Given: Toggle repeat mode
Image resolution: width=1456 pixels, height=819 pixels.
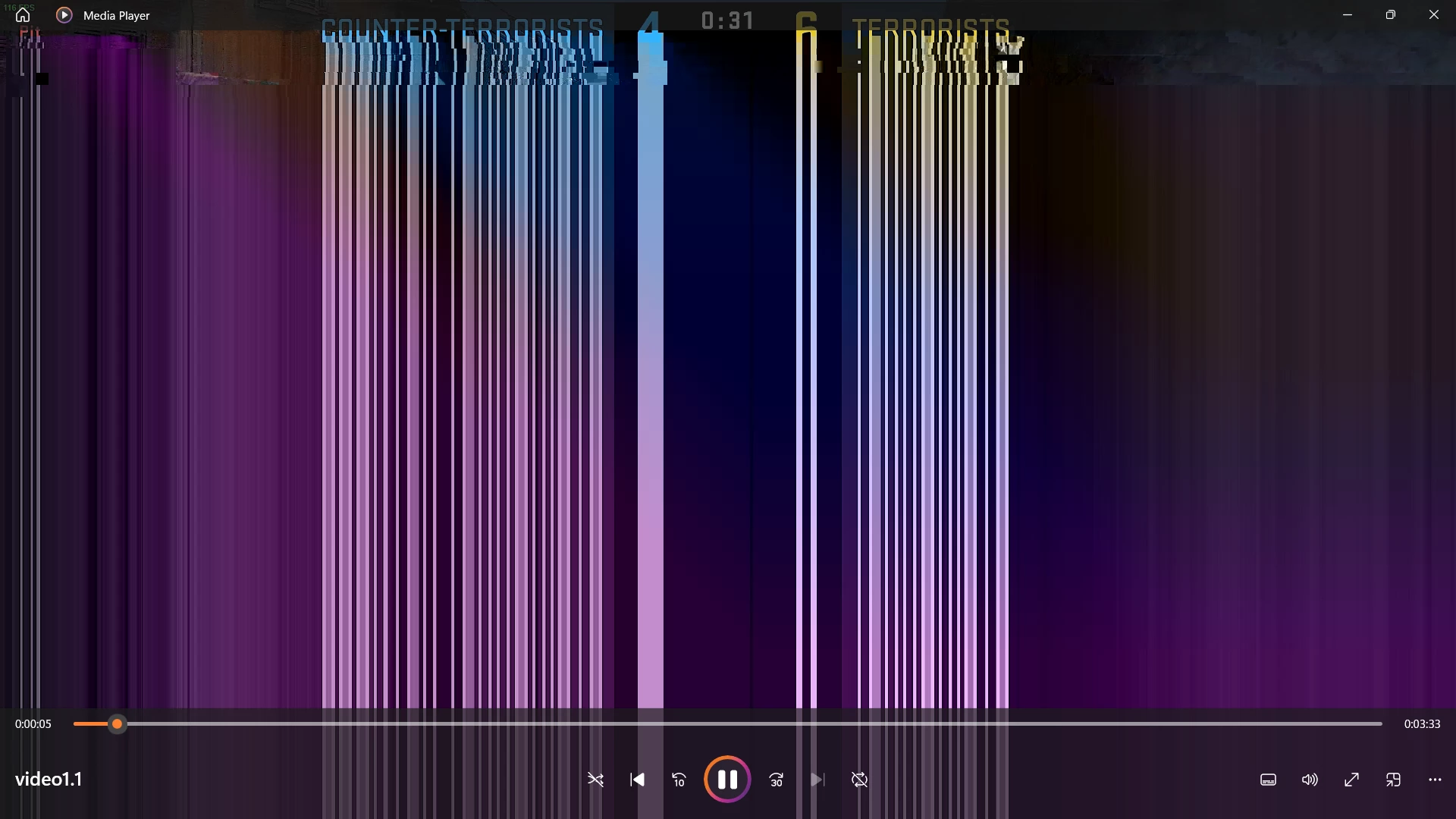Looking at the screenshot, I should tap(859, 780).
